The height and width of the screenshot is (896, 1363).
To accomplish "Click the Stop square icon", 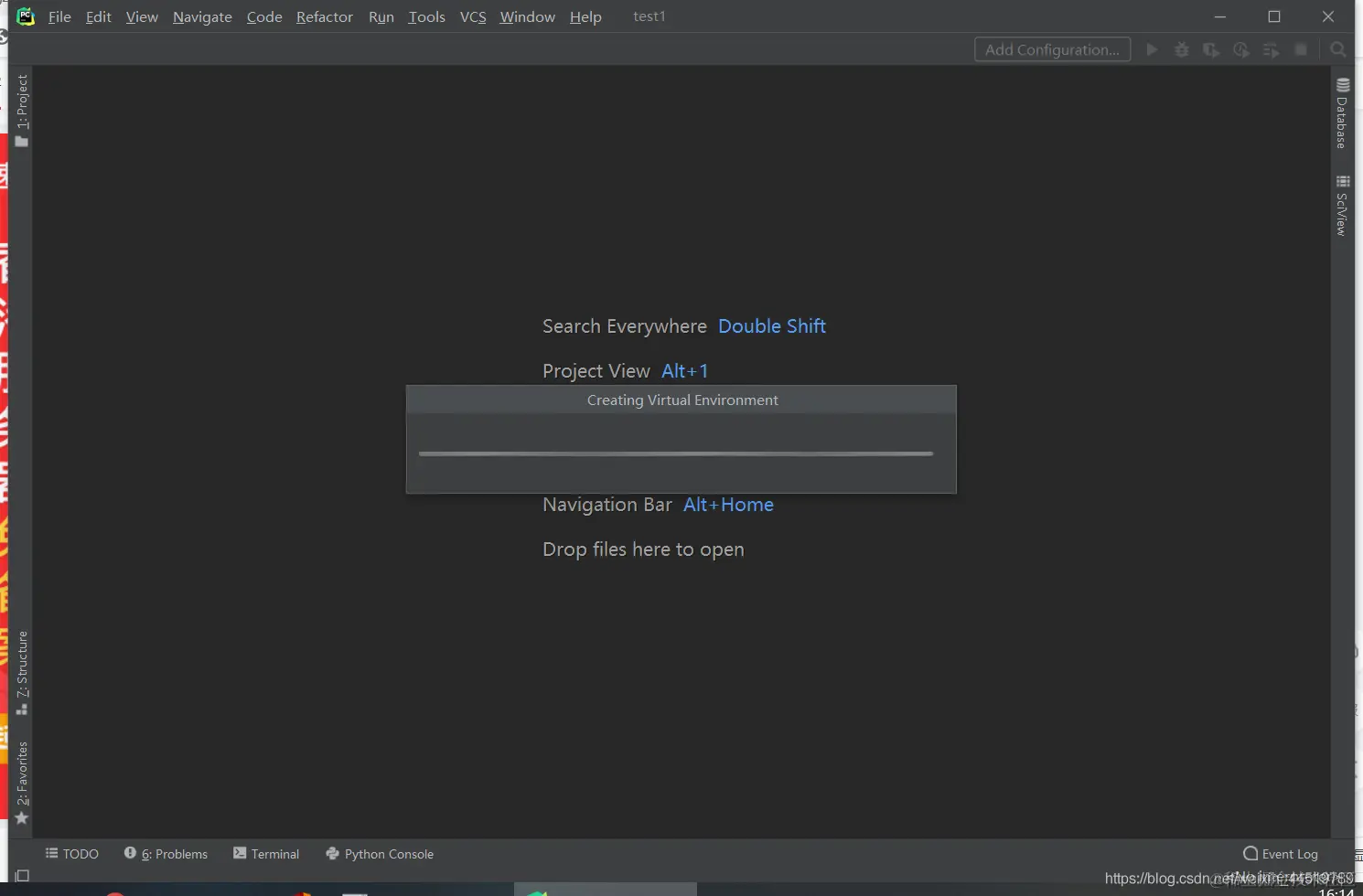I will [1301, 49].
